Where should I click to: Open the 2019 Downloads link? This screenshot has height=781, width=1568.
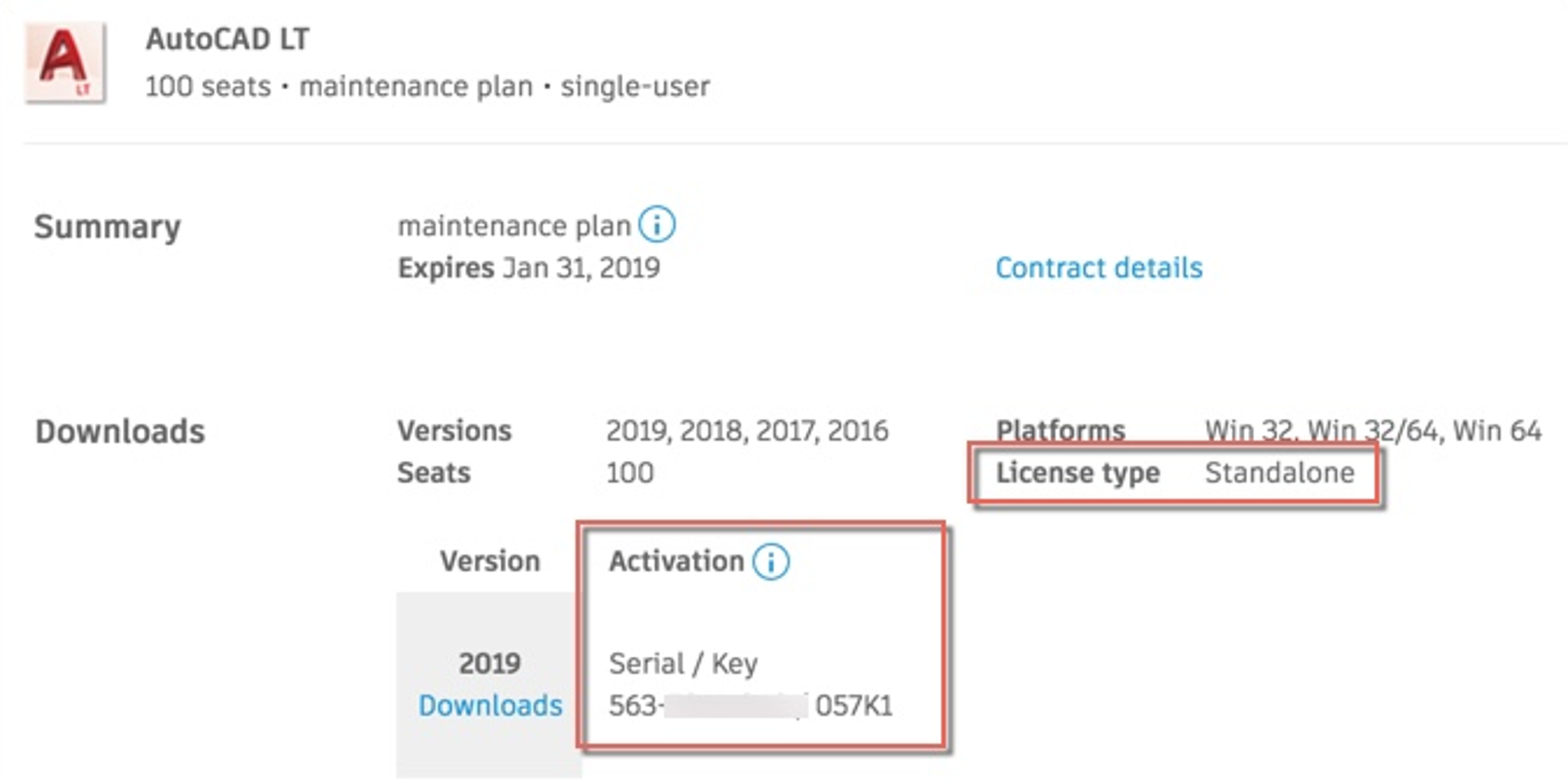pos(490,705)
